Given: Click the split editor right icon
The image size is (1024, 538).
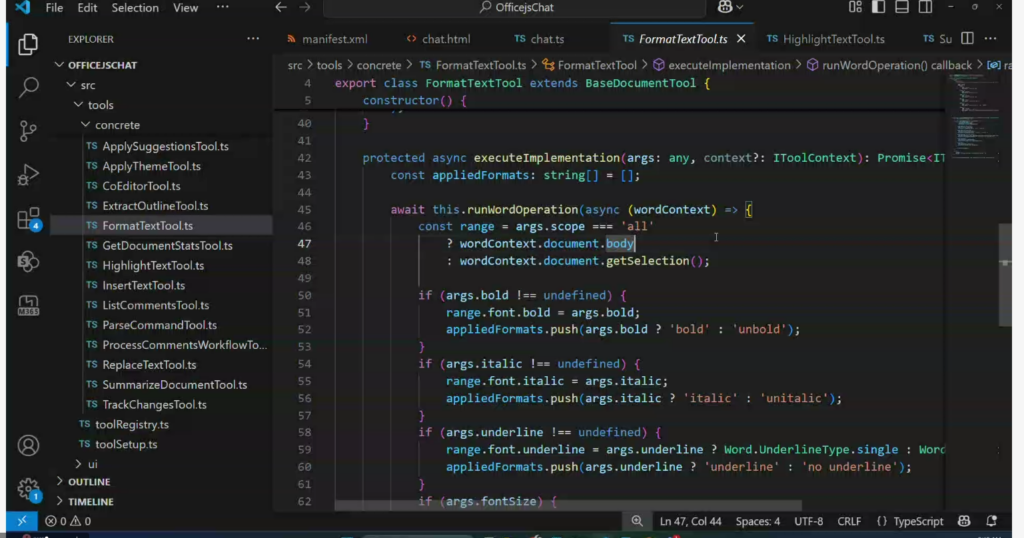Looking at the screenshot, I should (x=967, y=39).
